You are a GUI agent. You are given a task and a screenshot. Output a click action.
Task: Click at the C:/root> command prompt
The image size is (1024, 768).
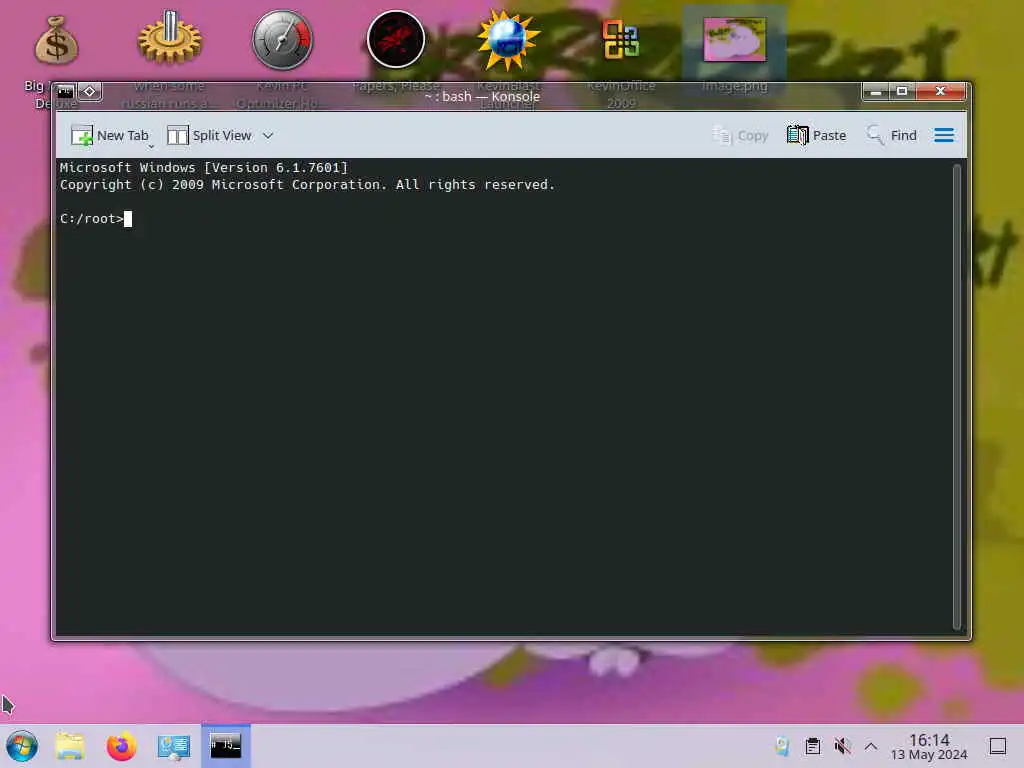point(92,219)
